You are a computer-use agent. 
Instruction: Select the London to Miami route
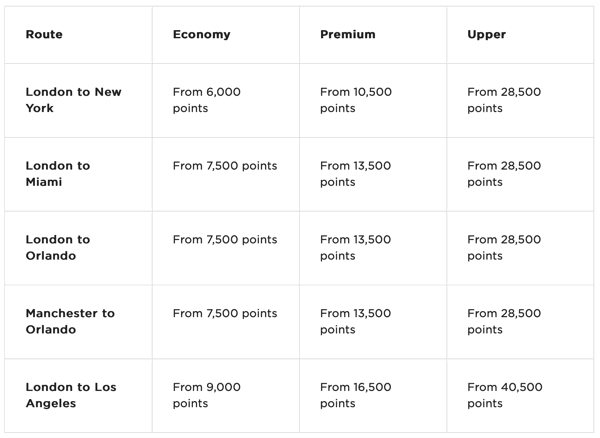[x=58, y=174]
